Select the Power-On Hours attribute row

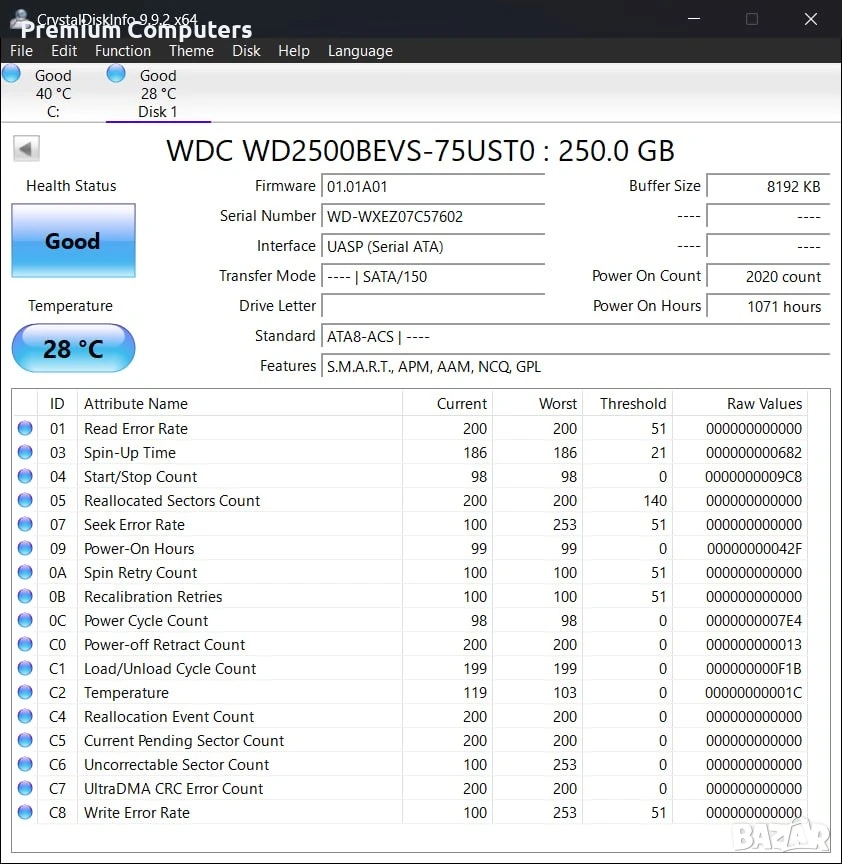click(x=410, y=548)
